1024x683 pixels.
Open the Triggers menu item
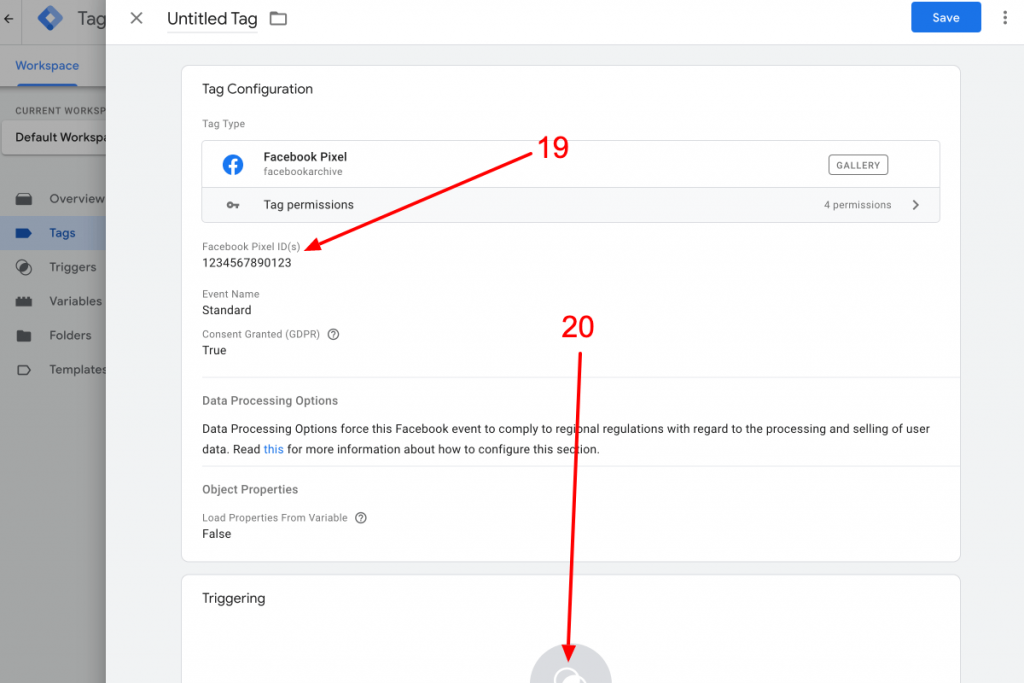click(72, 267)
